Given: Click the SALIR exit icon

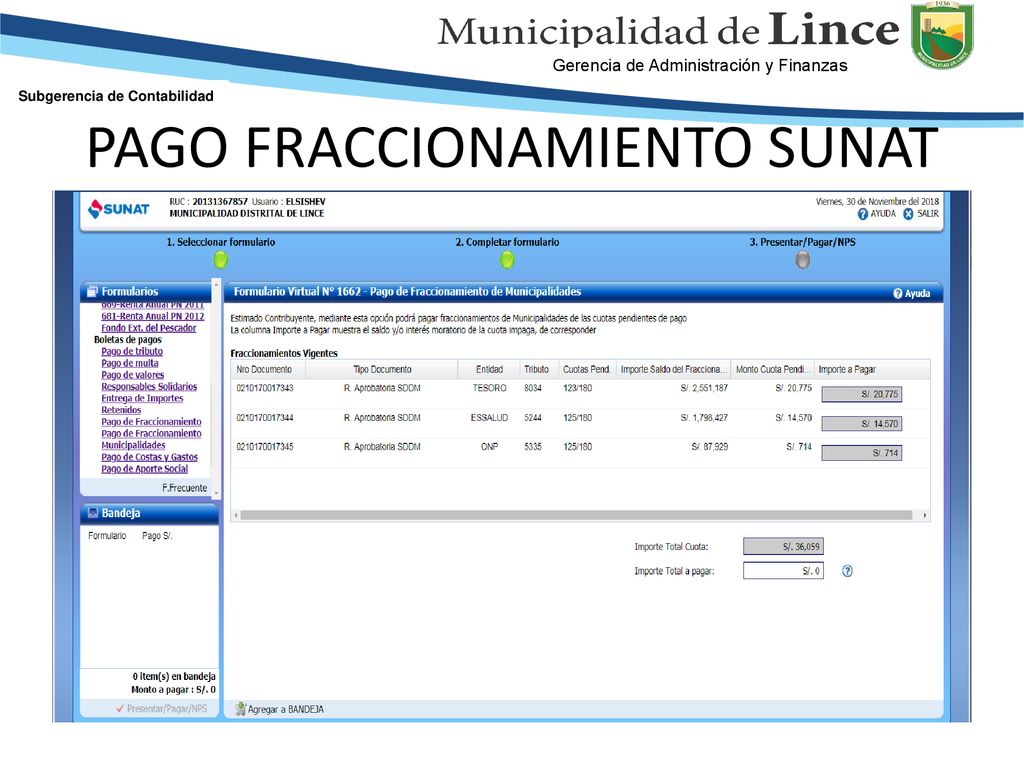Looking at the screenshot, I should (x=908, y=214).
